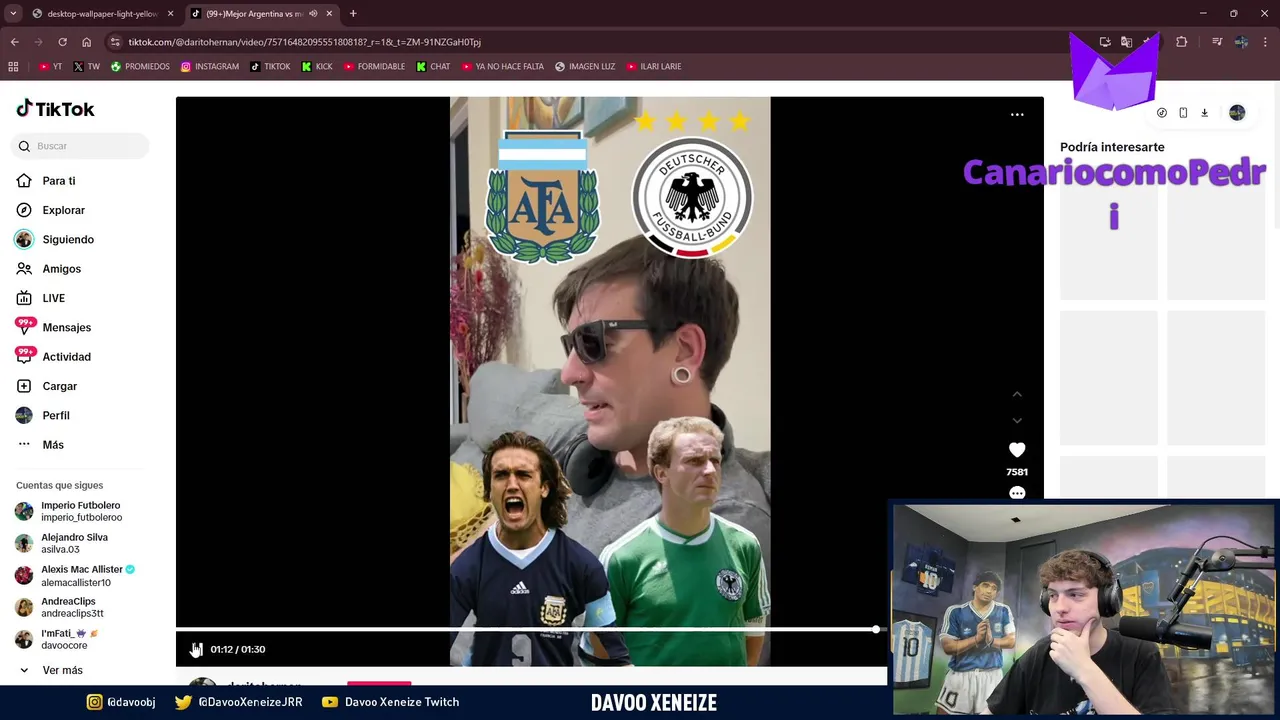Screen dimensions: 1280x720
Task: Open the media controls icon
Action: pos(1217,42)
